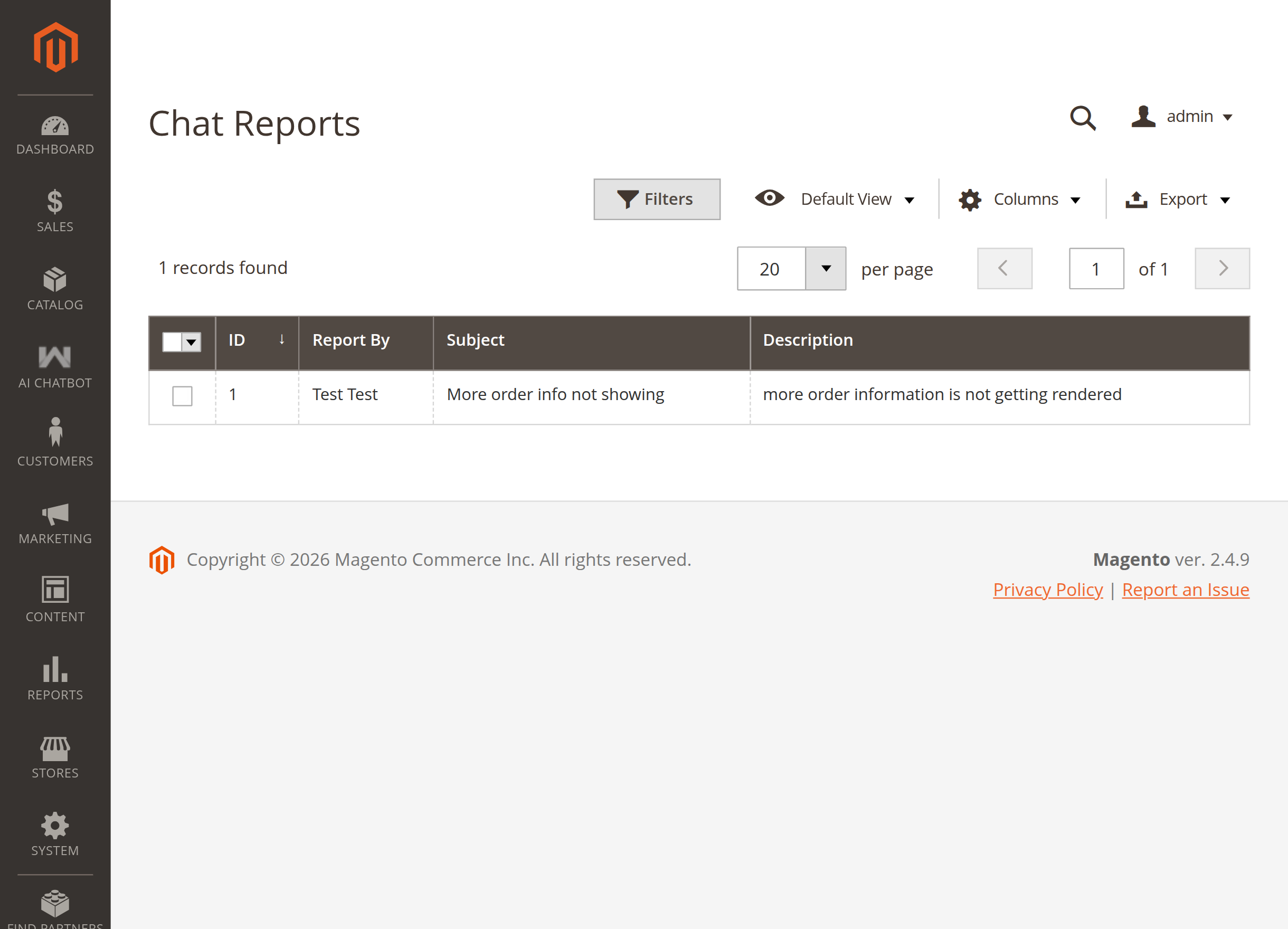Image resolution: width=1288 pixels, height=929 pixels.
Task: Open the Export dropdown
Action: click(x=1178, y=200)
